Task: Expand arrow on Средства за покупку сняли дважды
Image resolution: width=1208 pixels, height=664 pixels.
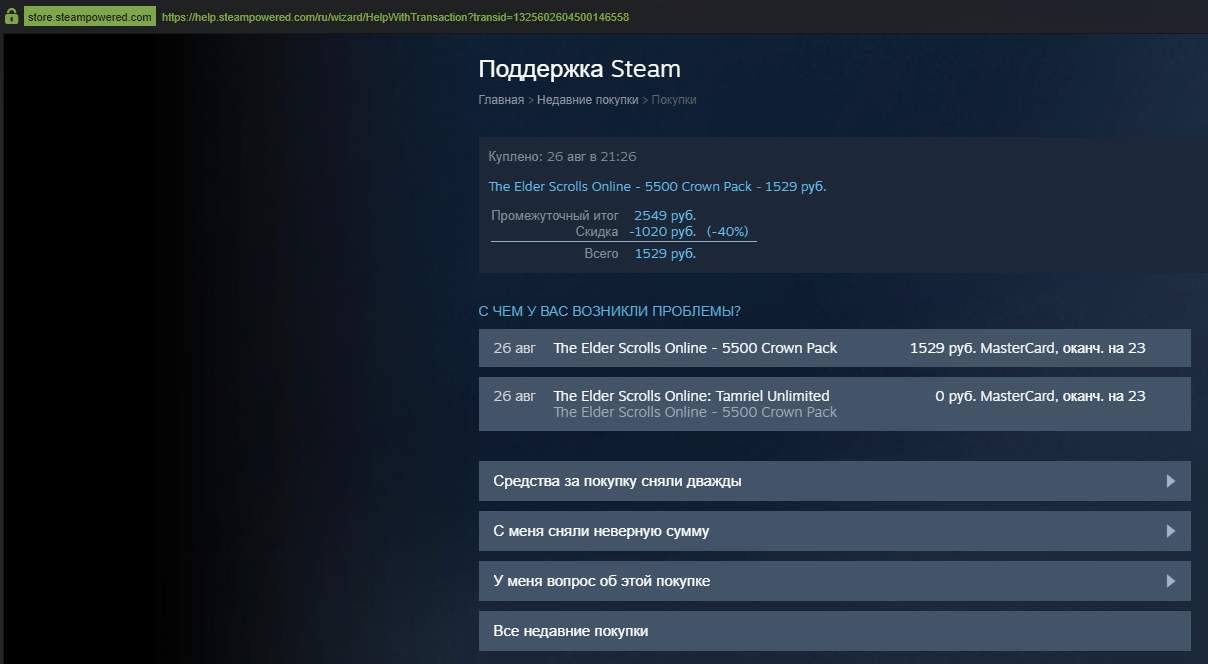Action: 1171,481
